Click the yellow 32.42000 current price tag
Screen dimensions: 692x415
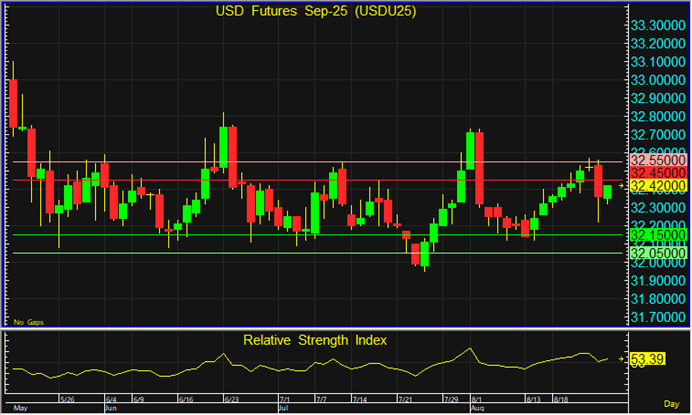657,186
